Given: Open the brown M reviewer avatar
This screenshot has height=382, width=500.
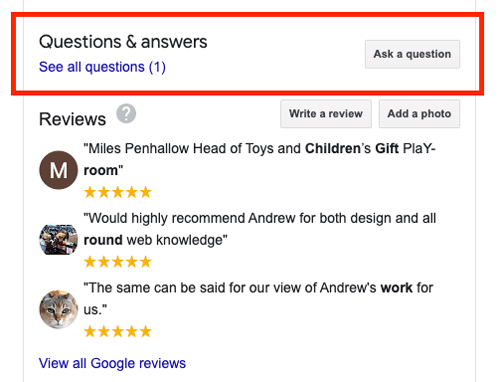Looking at the screenshot, I should 59,170.
